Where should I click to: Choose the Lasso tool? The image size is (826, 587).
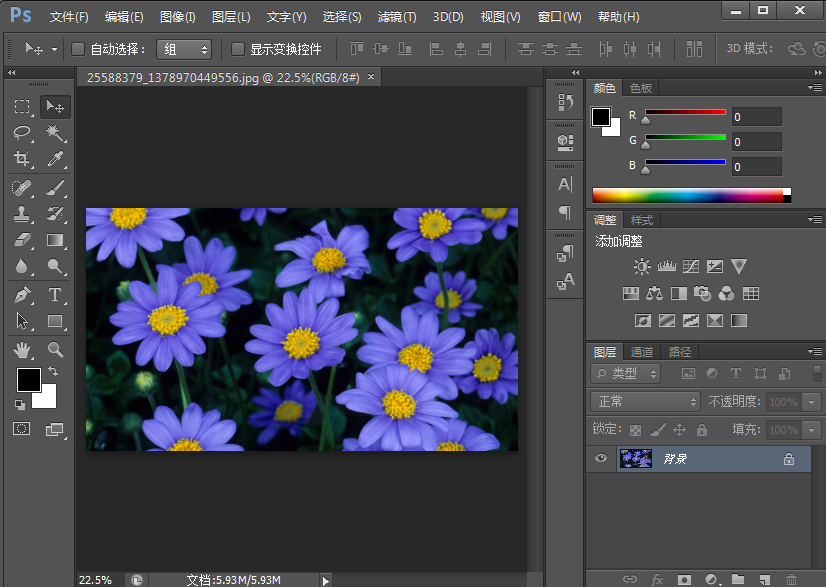coord(22,132)
